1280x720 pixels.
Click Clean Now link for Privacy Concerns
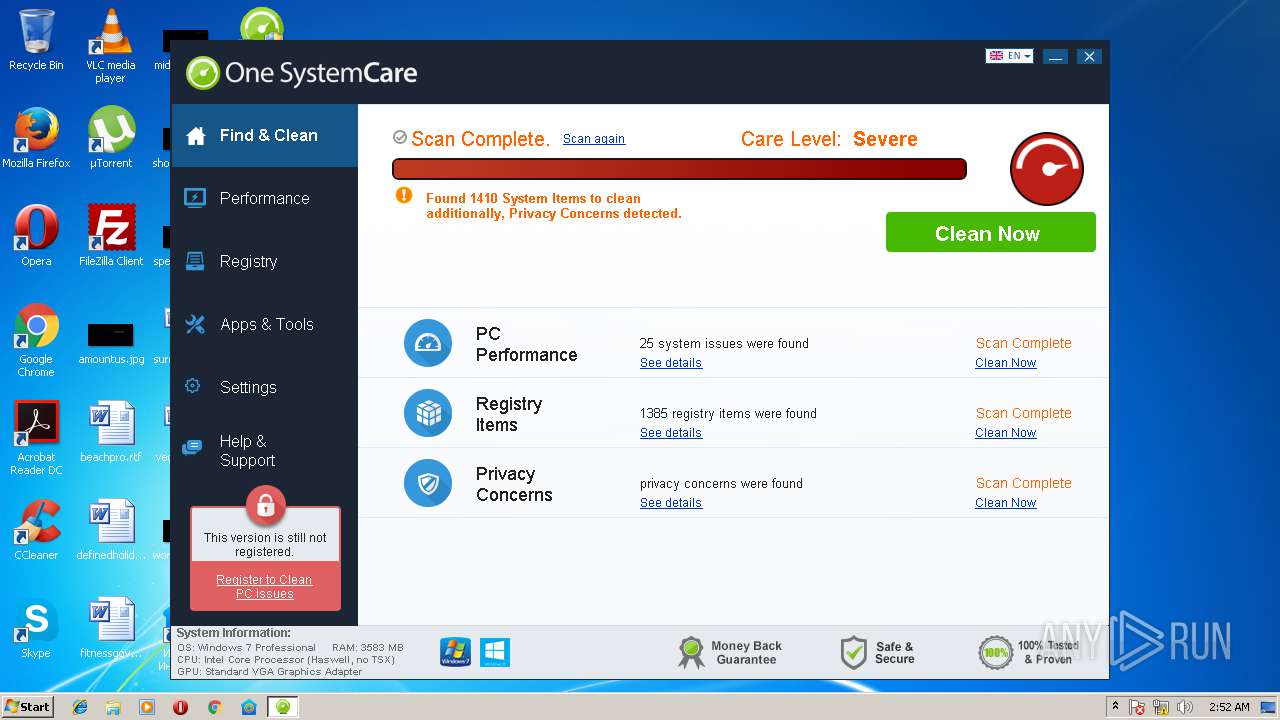tap(1006, 503)
